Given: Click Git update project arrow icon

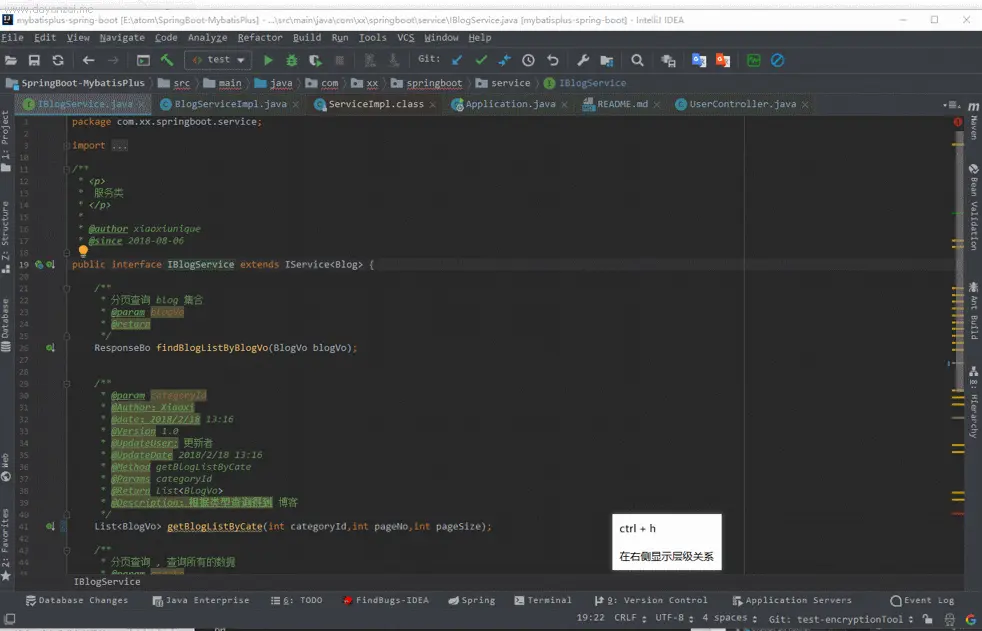Looking at the screenshot, I should pyautogui.click(x=457, y=60).
